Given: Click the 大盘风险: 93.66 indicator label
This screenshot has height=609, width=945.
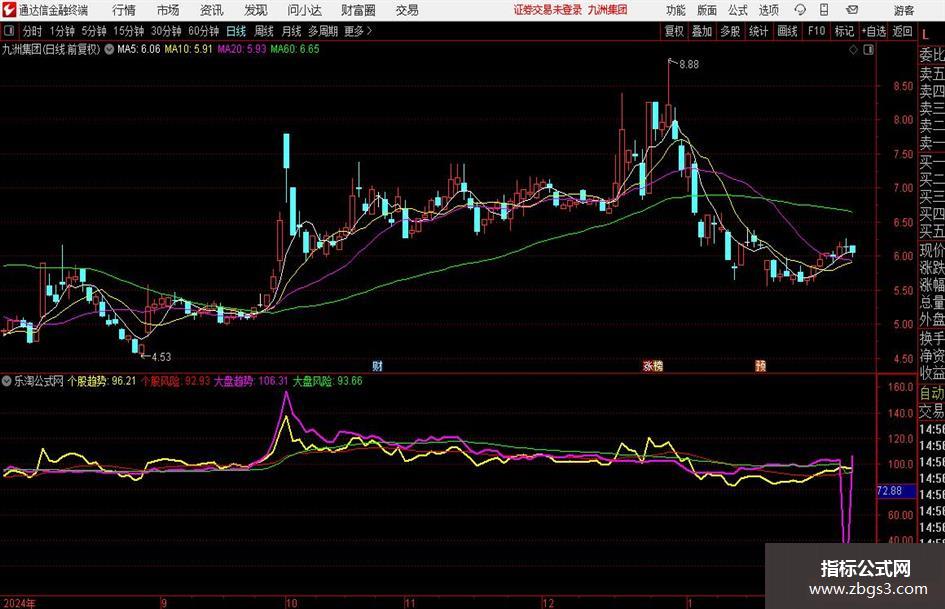Looking at the screenshot, I should click(x=328, y=381).
